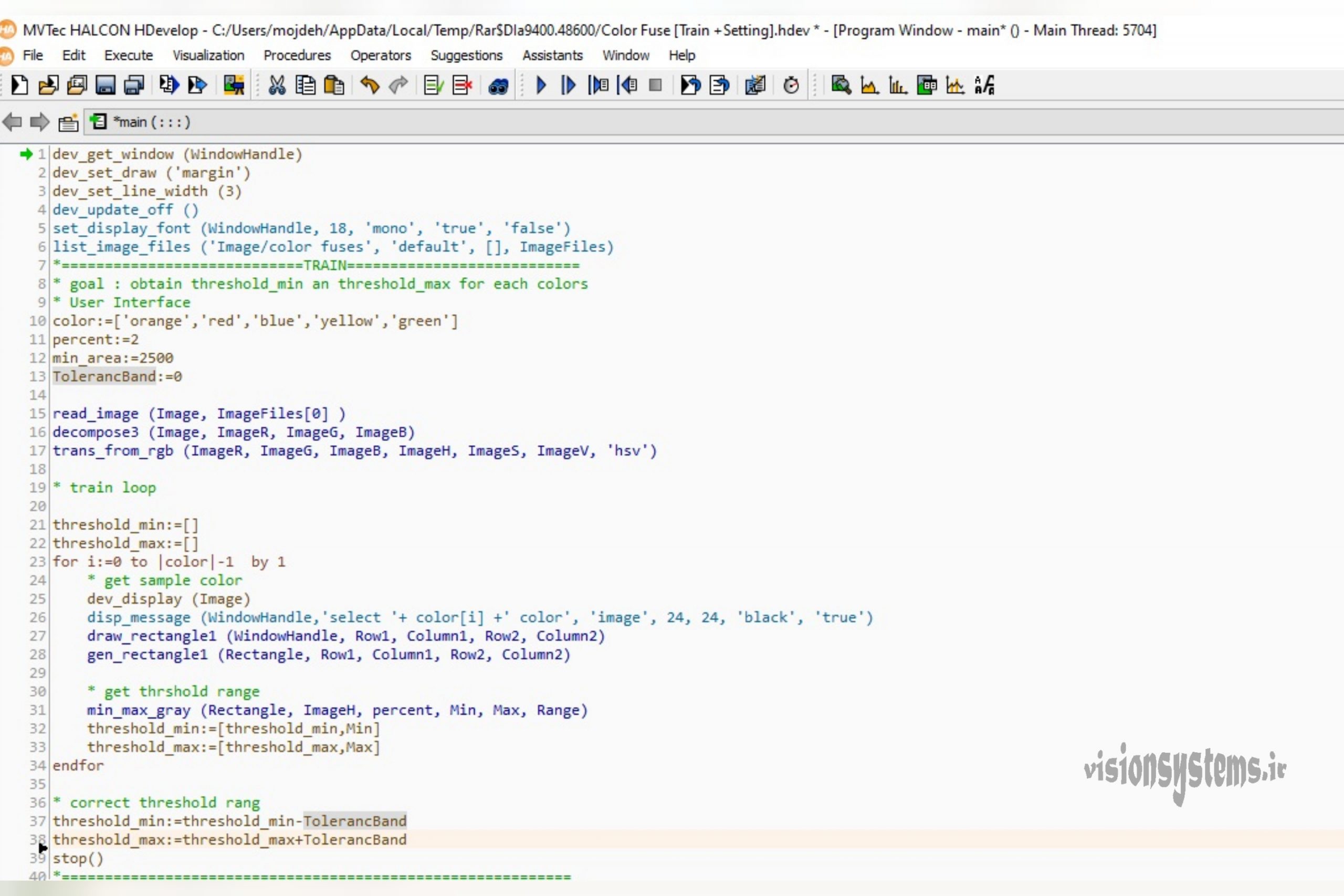Click line number 31 in the gutter
This screenshot has height=896, width=1344.
[38, 710]
